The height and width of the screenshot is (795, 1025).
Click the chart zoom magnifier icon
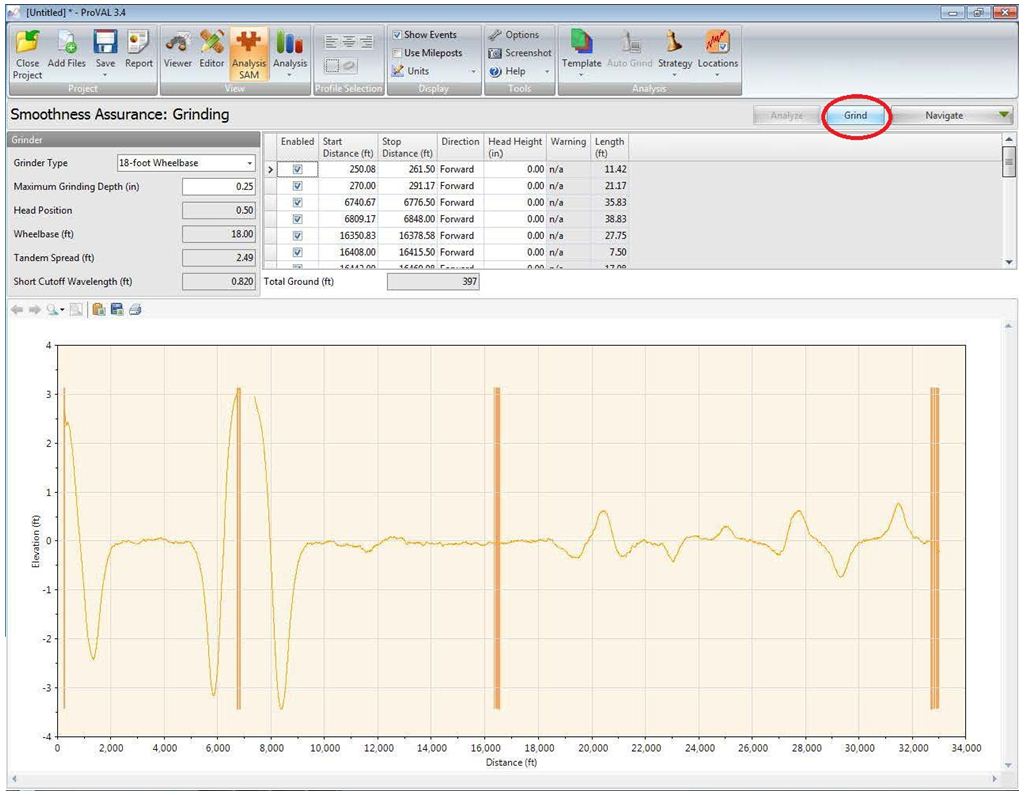(x=52, y=310)
